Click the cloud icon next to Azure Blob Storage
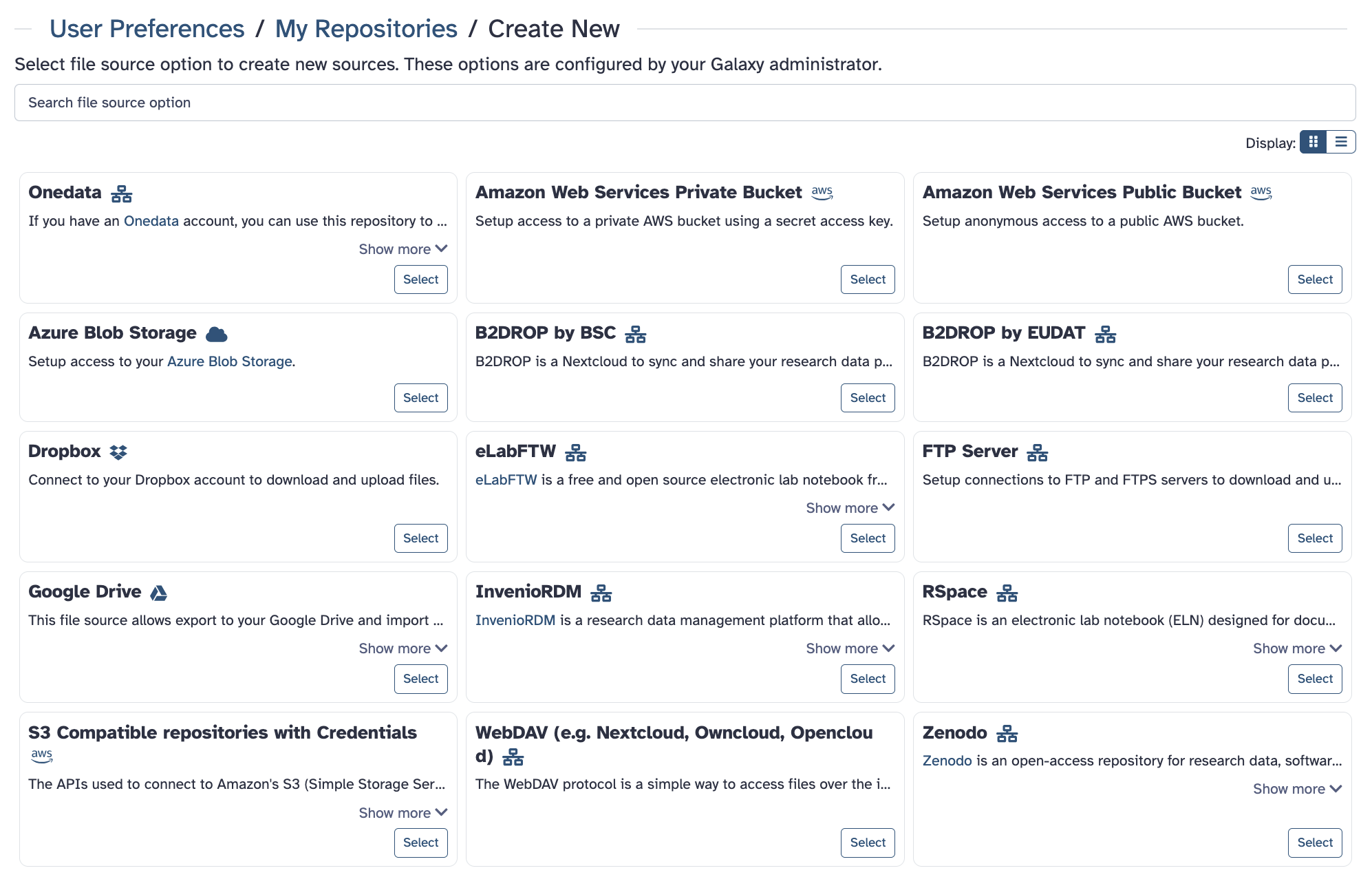Screen dimensions: 1372x877 pyautogui.click(x=217, y=334)
